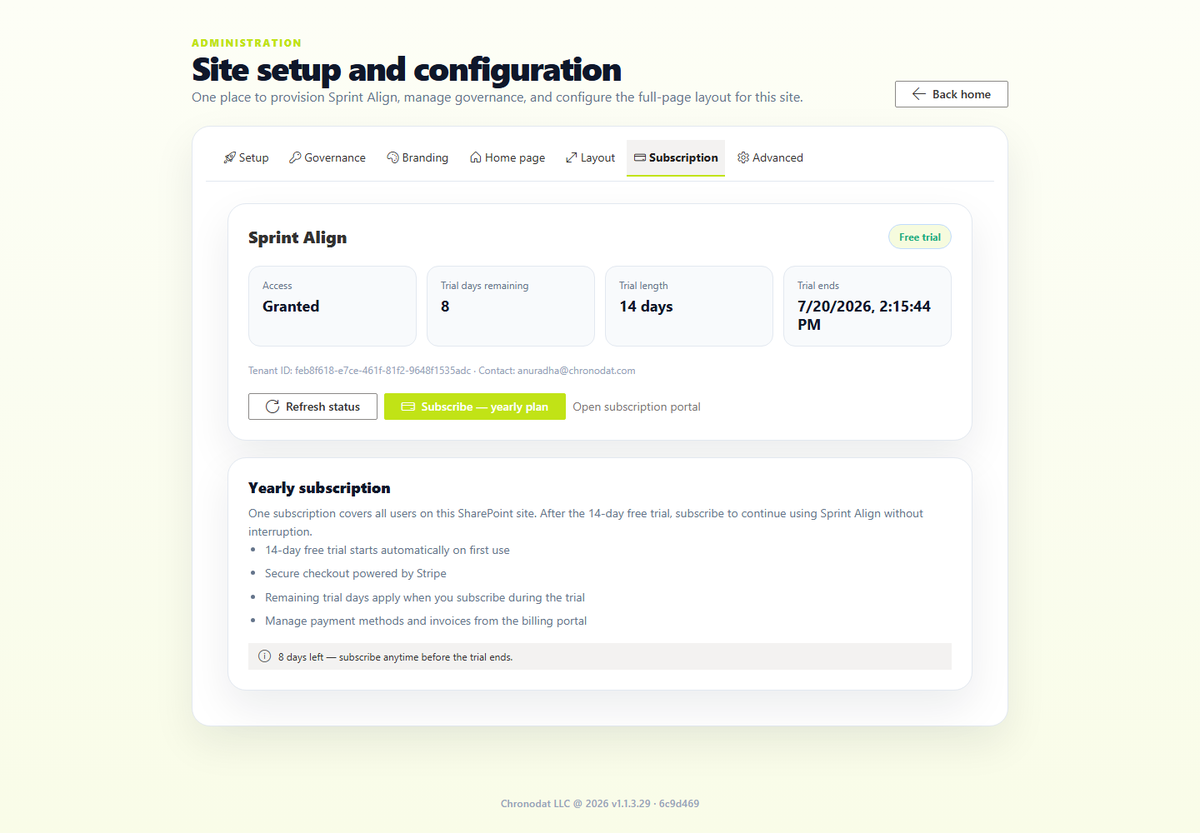Viewport: 1200px width, 833px height.
Task: Click the card icon beside Subscription tab
Action: click(640, 158)
